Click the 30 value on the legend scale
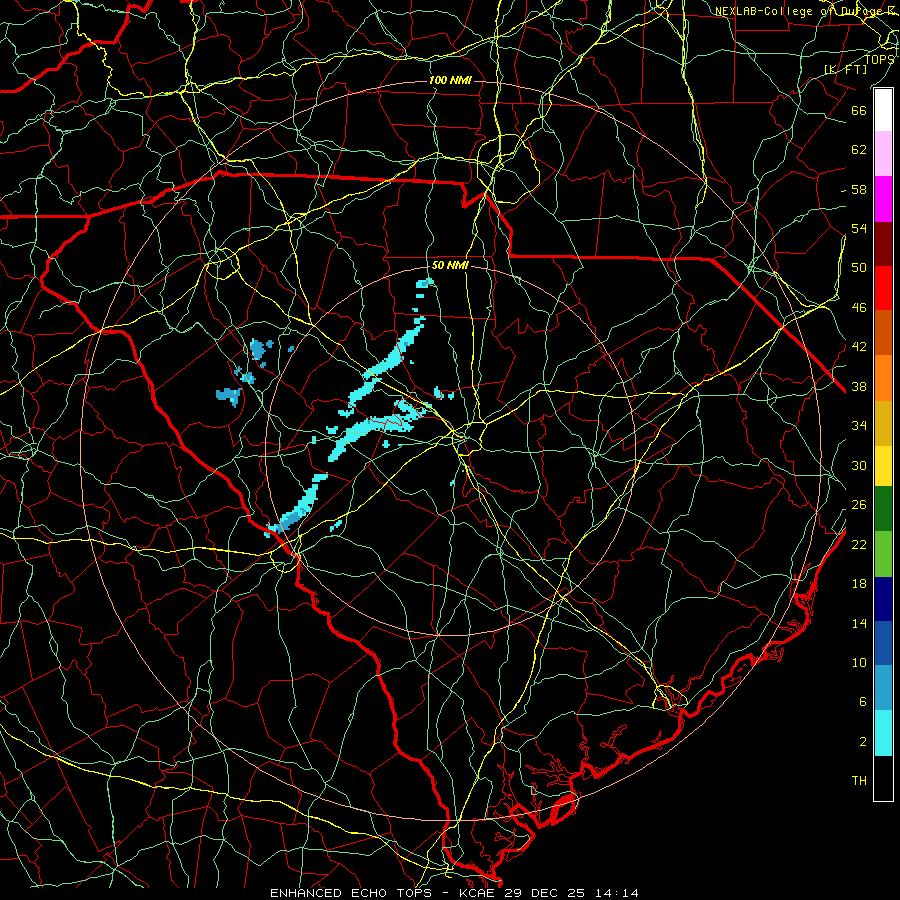900x900 pixels. pyautogui.click(x=859, y=465)
